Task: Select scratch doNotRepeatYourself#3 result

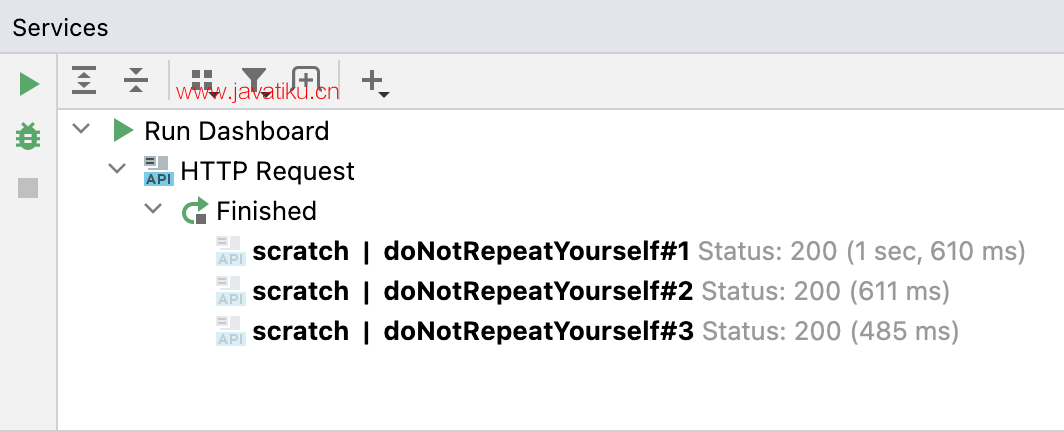Action: pos(587,331)
